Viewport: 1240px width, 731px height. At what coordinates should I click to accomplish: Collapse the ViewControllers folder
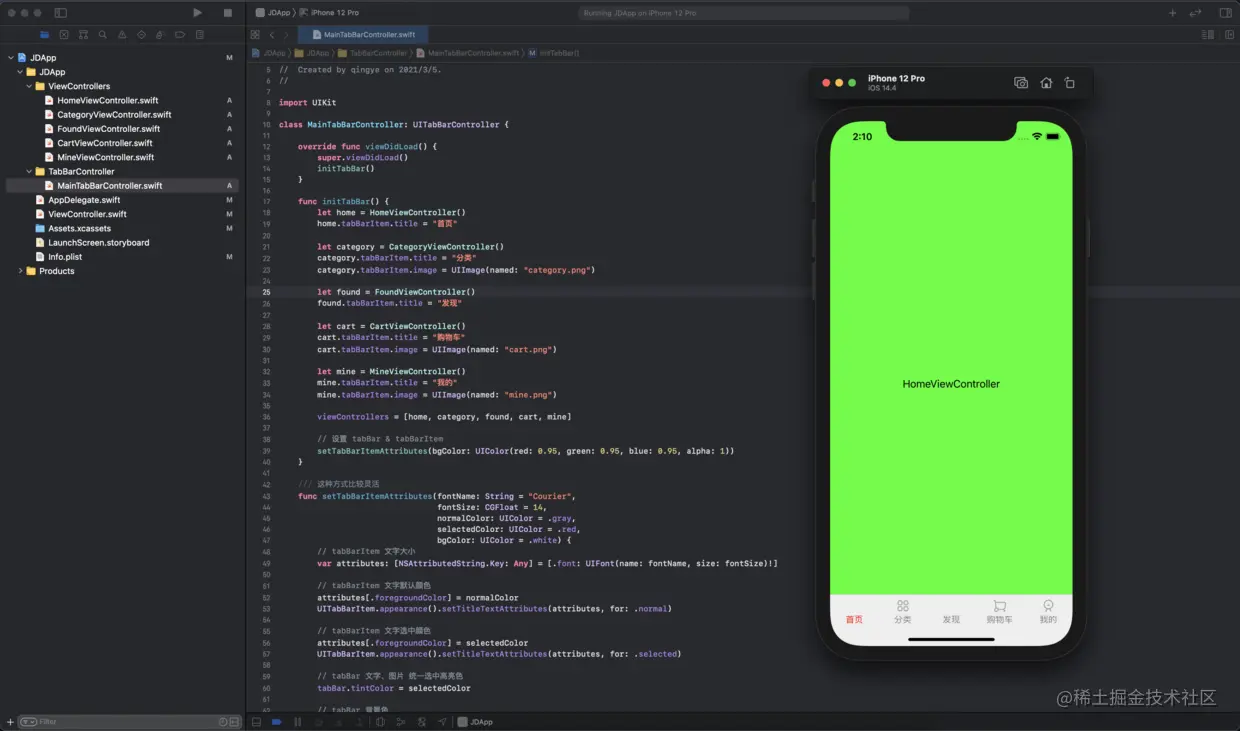(28, 86)
